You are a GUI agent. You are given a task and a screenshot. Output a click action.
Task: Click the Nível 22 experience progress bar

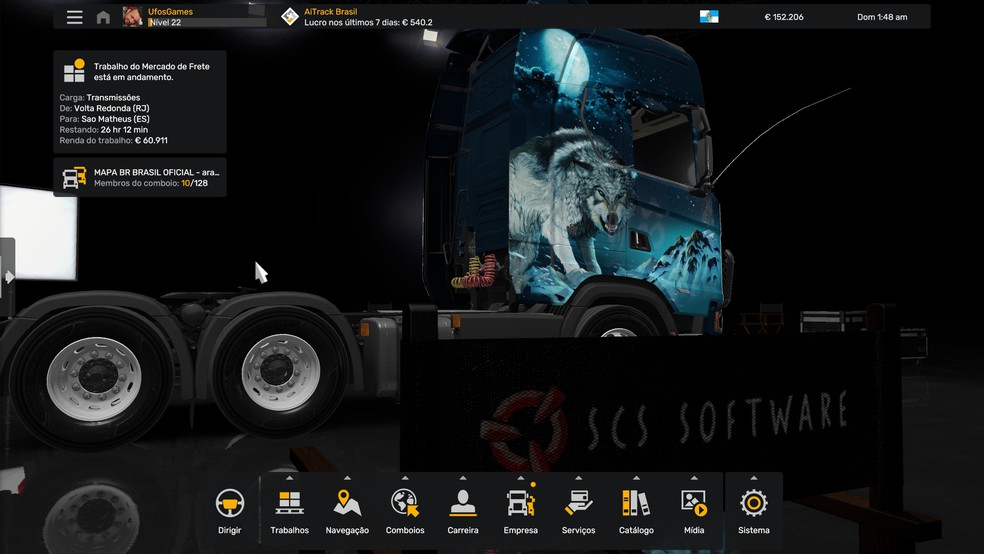pyautogui.click(x=207, y=22)
